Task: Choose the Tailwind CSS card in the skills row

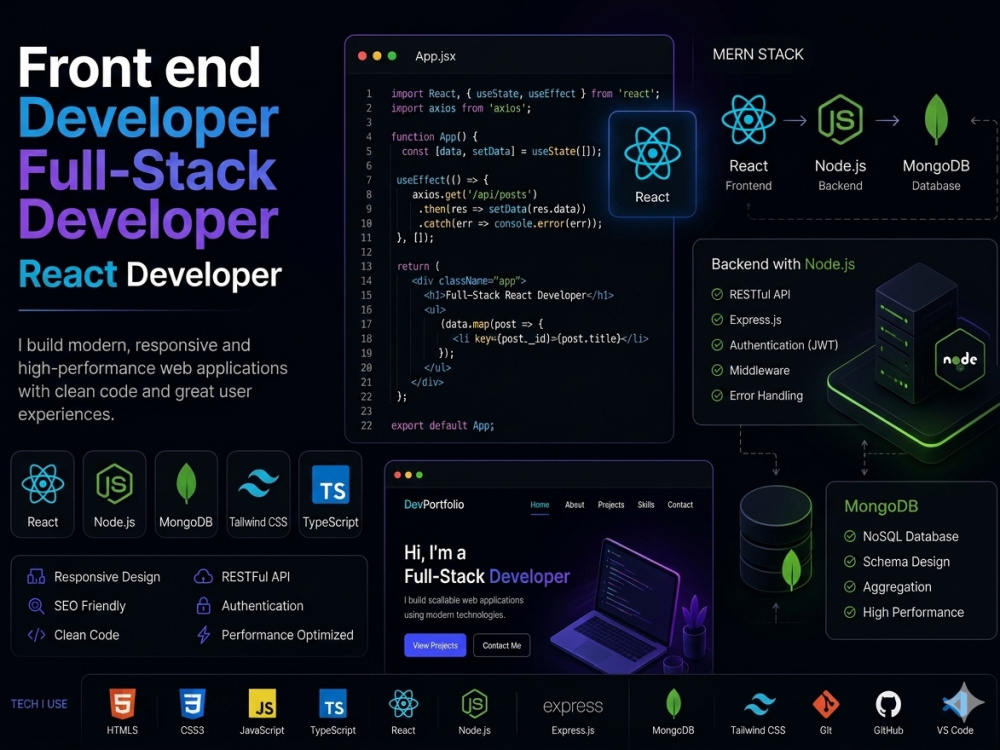Action: pos(258,494)
